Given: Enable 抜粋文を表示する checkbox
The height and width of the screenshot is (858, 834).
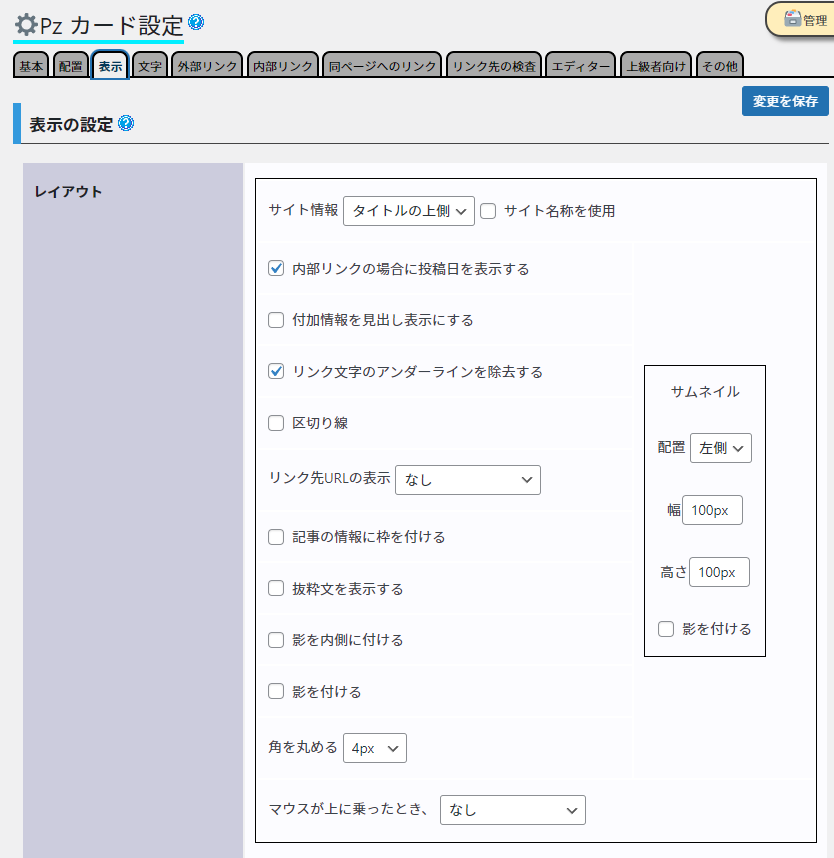Looking at the screenshot, I should 277,589.
